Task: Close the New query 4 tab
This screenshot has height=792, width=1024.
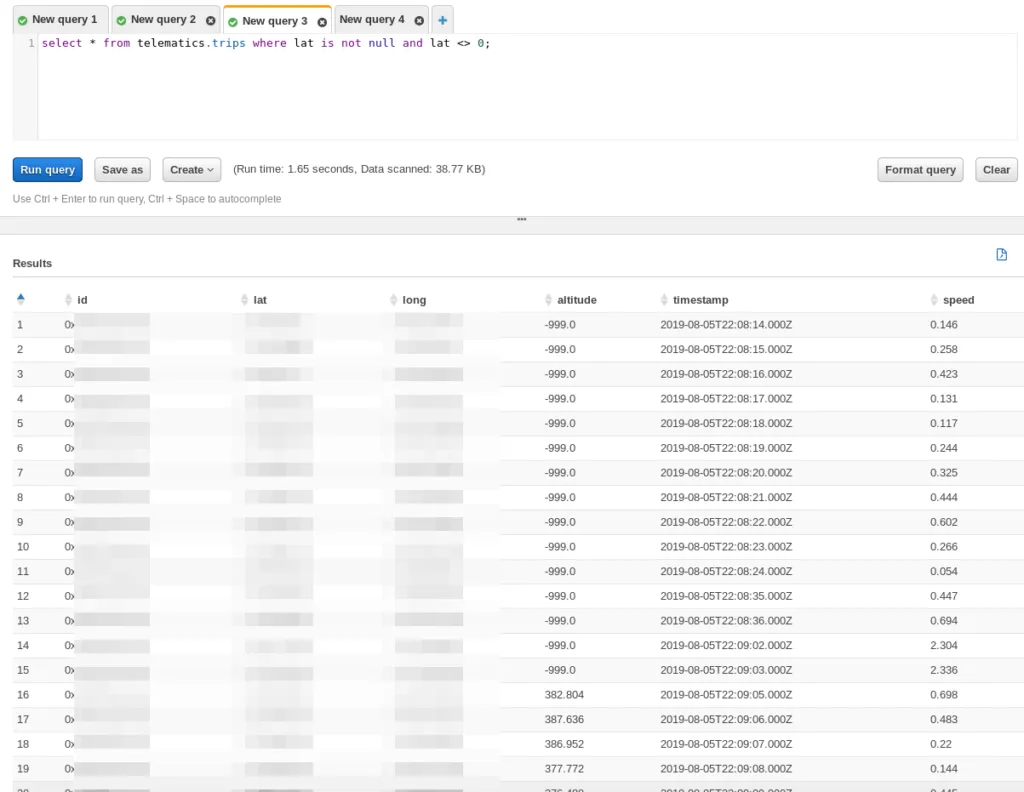Action: pyautogui.click(x=419, y=20)
